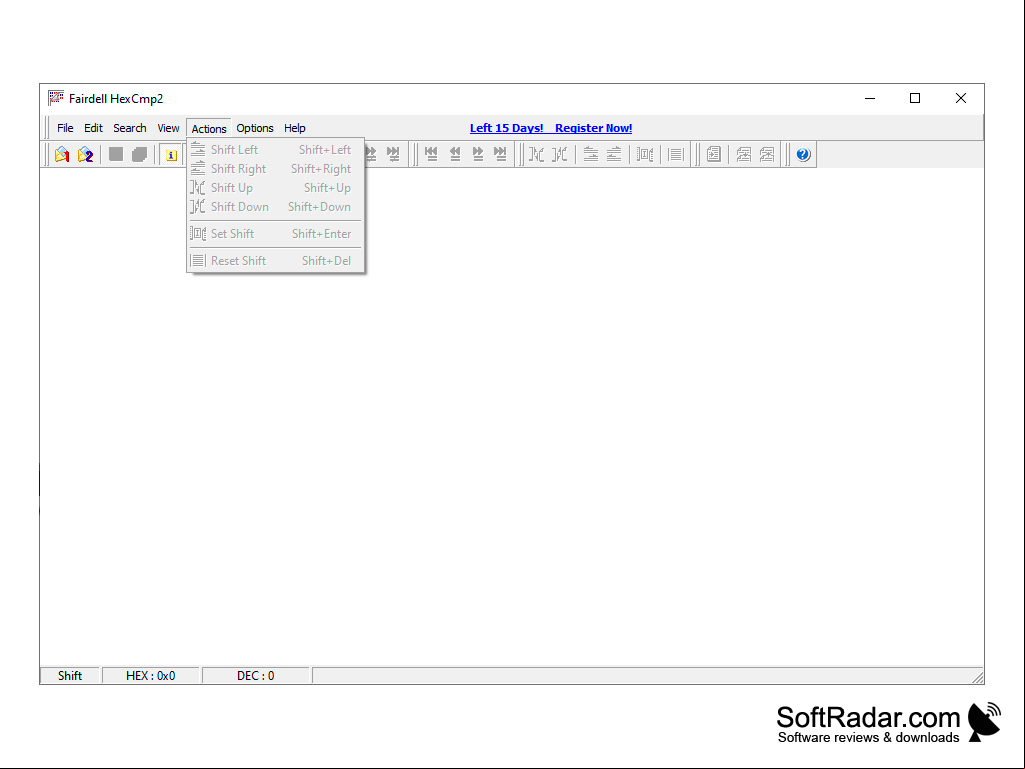
Task: Click DEC : 0 in status bar
Action: [256, 675]
